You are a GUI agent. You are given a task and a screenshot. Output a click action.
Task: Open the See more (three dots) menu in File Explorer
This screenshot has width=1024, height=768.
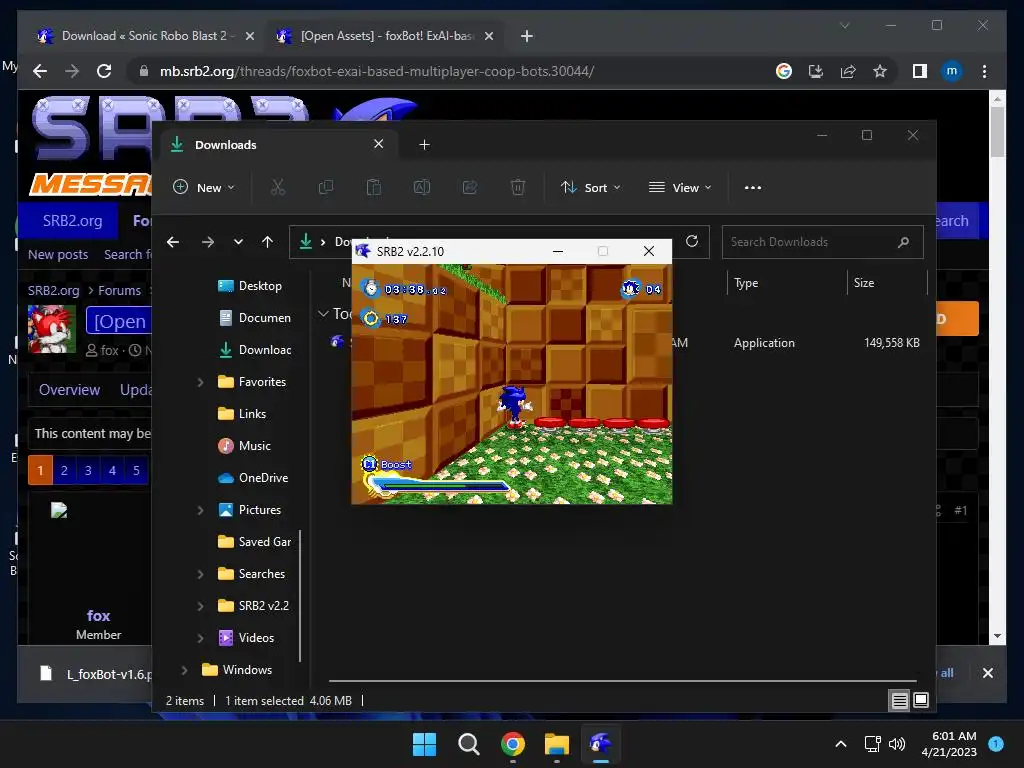pyautogui.click(x=752, y=187)
